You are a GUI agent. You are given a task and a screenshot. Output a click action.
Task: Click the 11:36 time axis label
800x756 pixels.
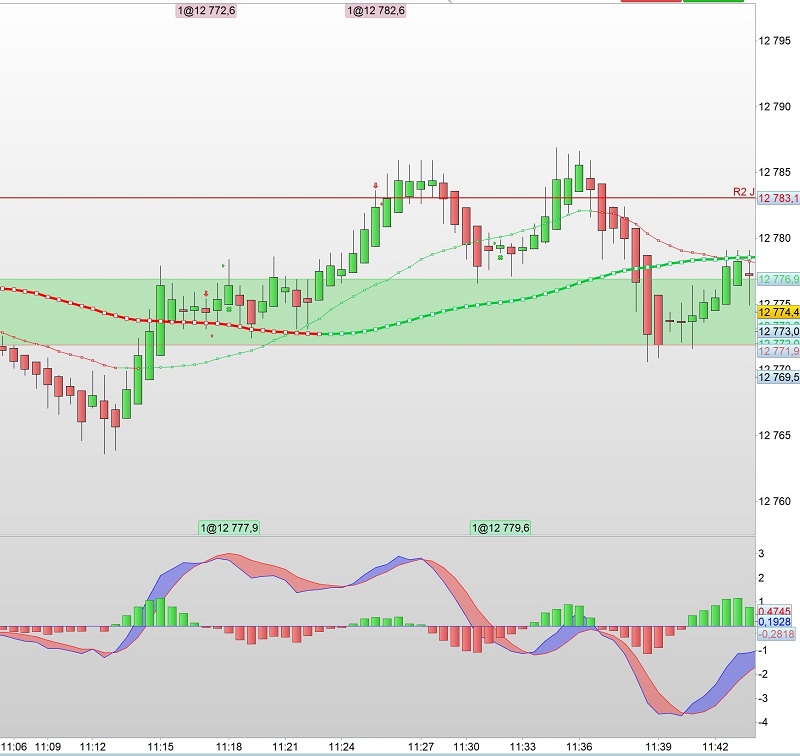579,747
